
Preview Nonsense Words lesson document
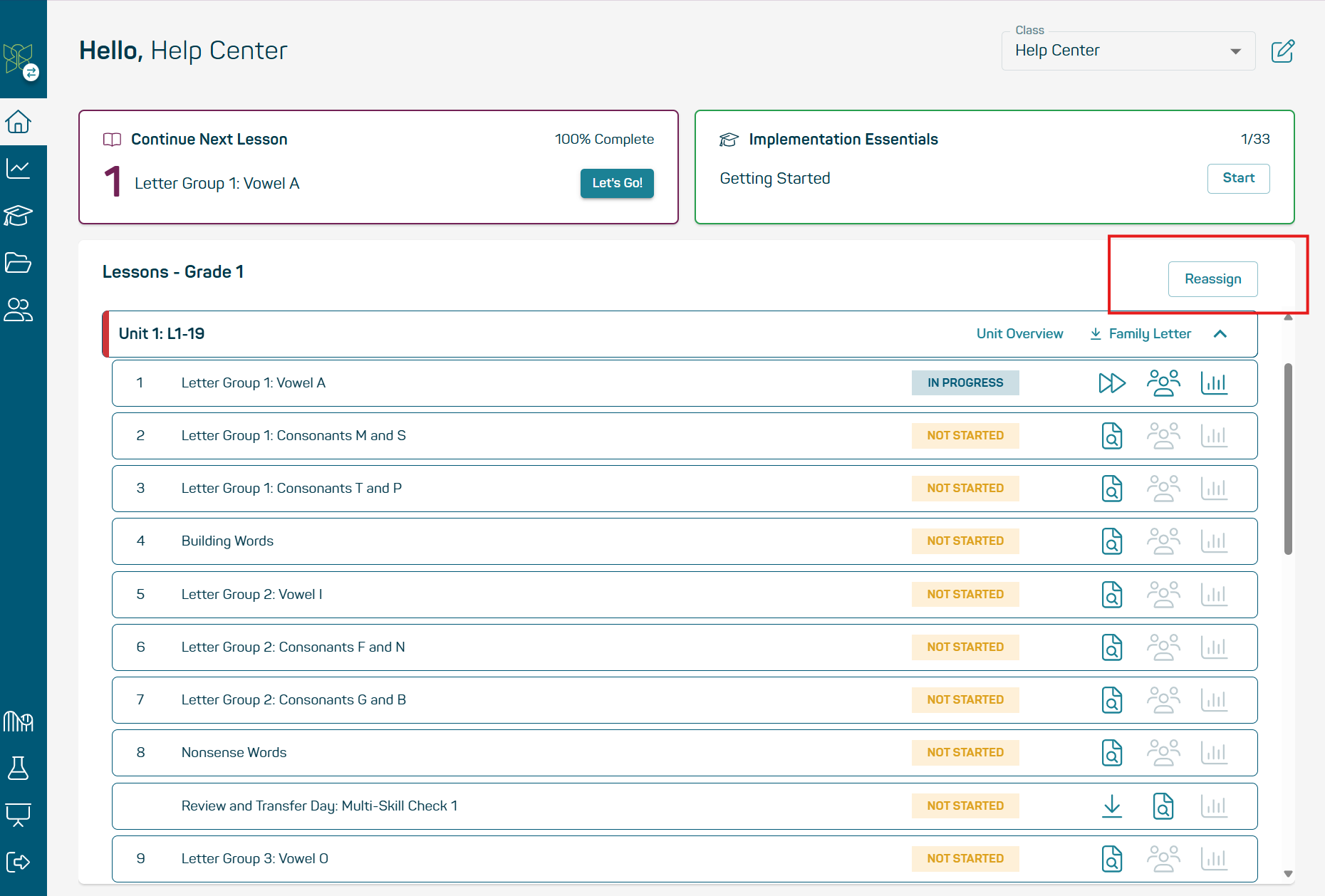1112,753
